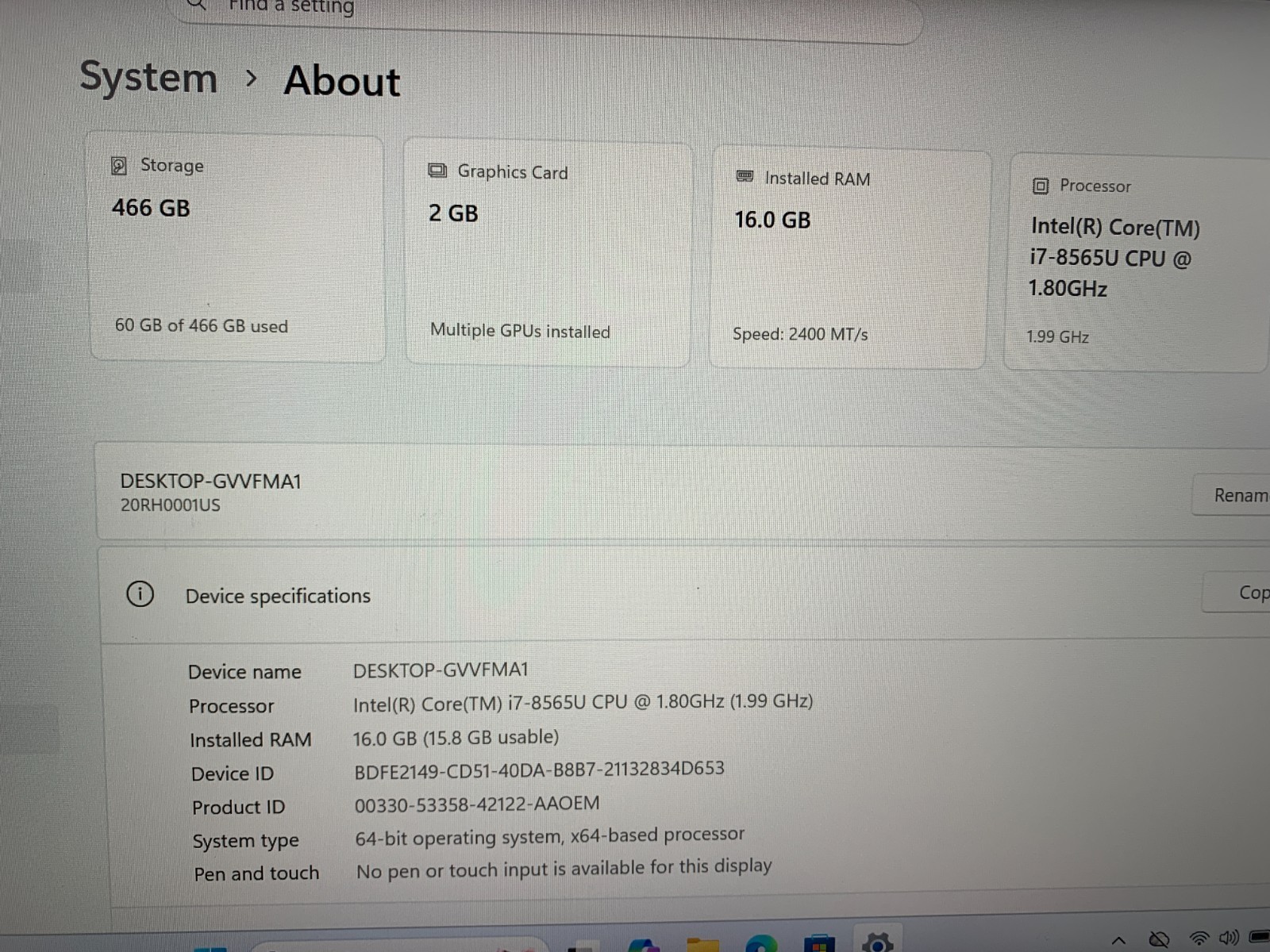
Task: Open the Storage card showing 466 GB
Action: (x=237, y=248)
